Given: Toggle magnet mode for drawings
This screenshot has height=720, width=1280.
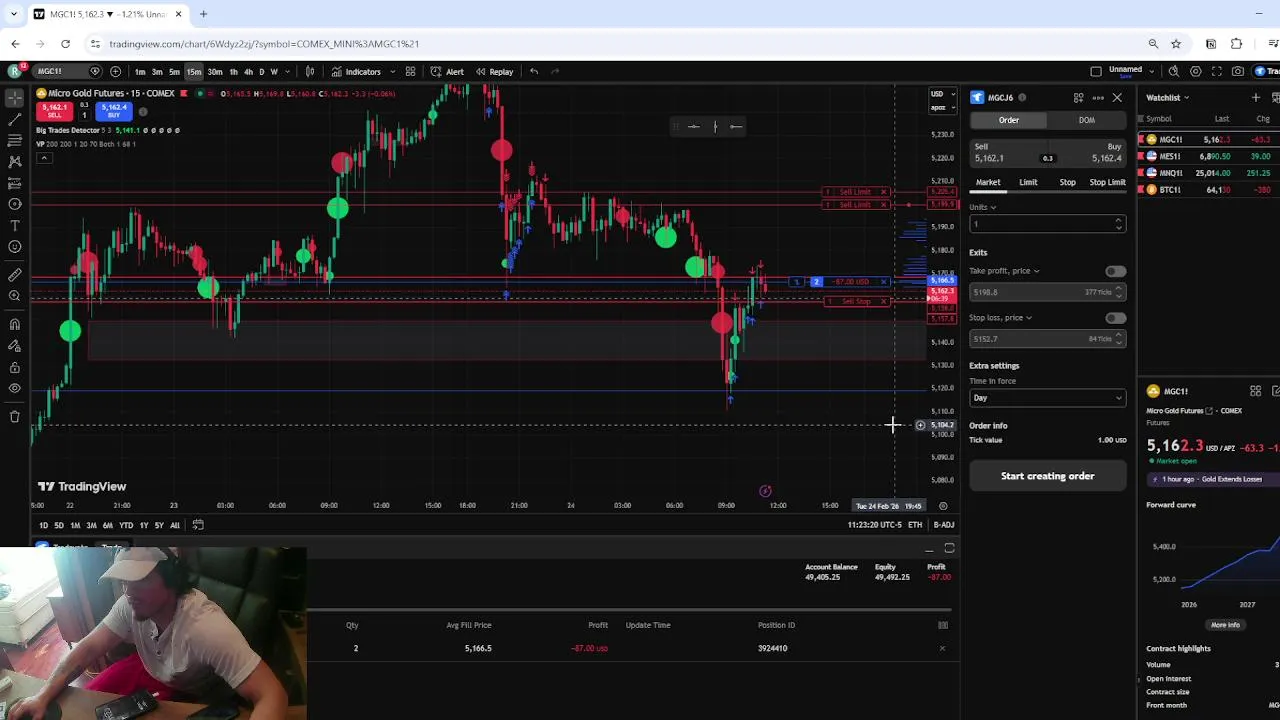Looking at the screenshot, I should tap(14, 324).
